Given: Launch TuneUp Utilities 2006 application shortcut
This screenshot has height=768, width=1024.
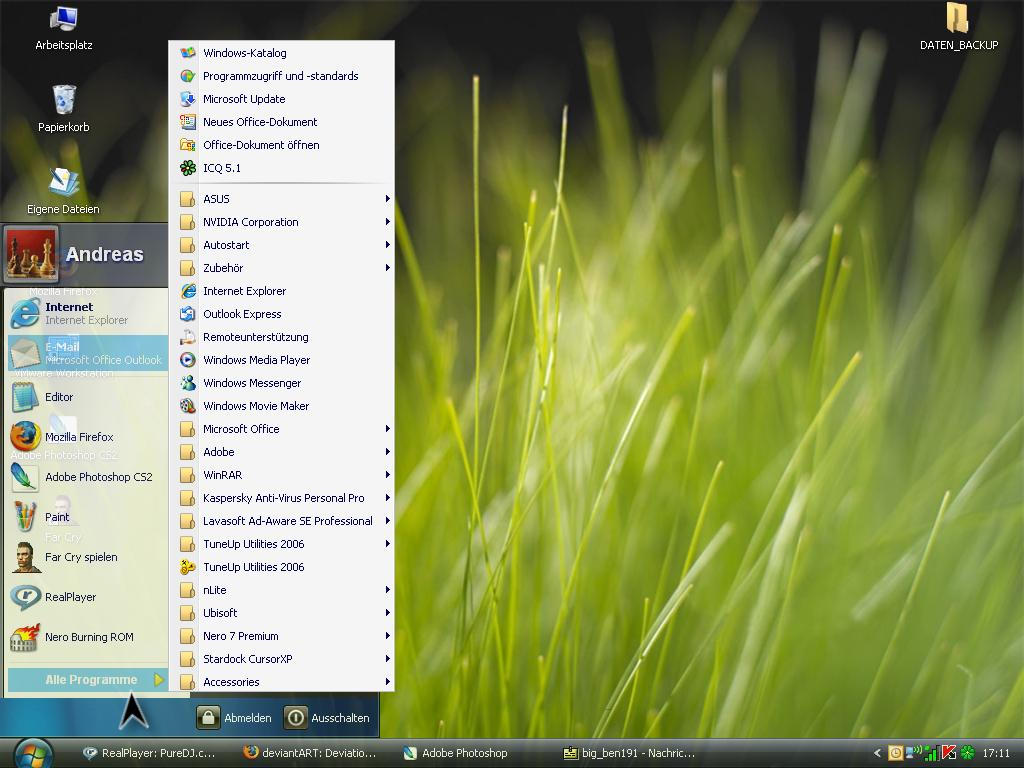Looking at the screenshot, I should pos(281,567).
